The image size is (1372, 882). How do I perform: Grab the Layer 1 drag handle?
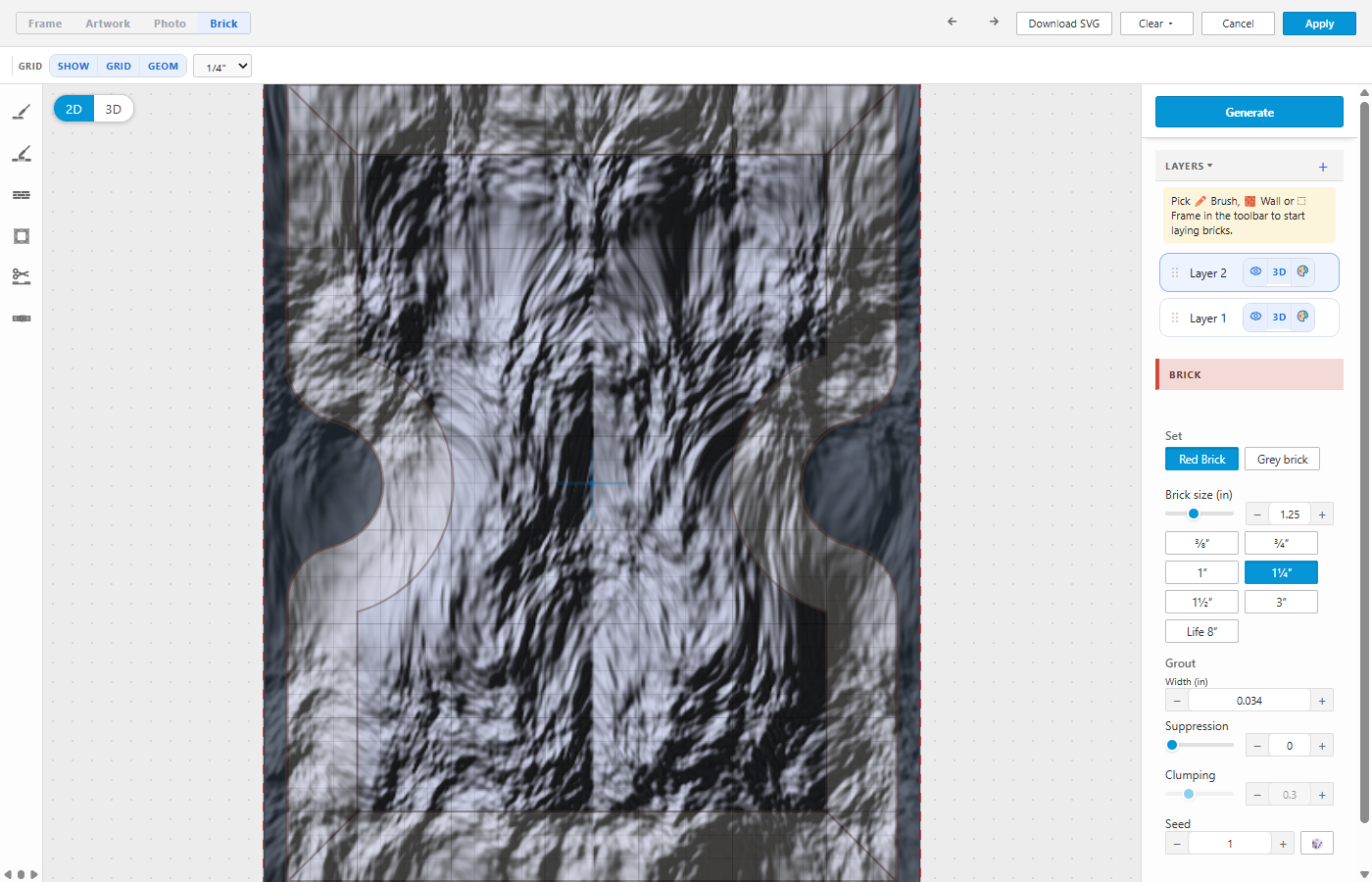[x=1175, y=318]
